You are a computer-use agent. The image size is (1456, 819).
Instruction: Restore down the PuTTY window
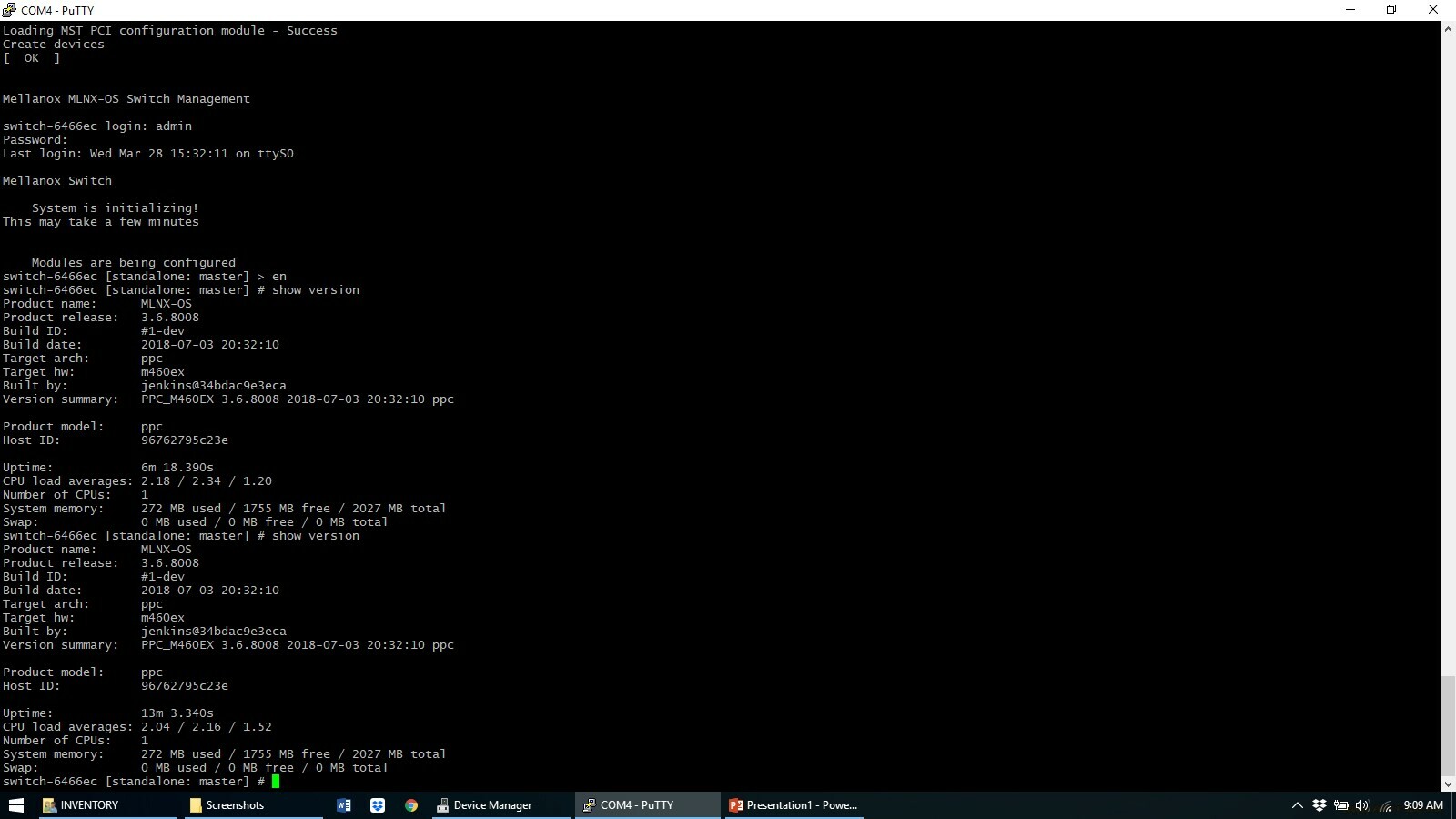[x=1391, y=10]
